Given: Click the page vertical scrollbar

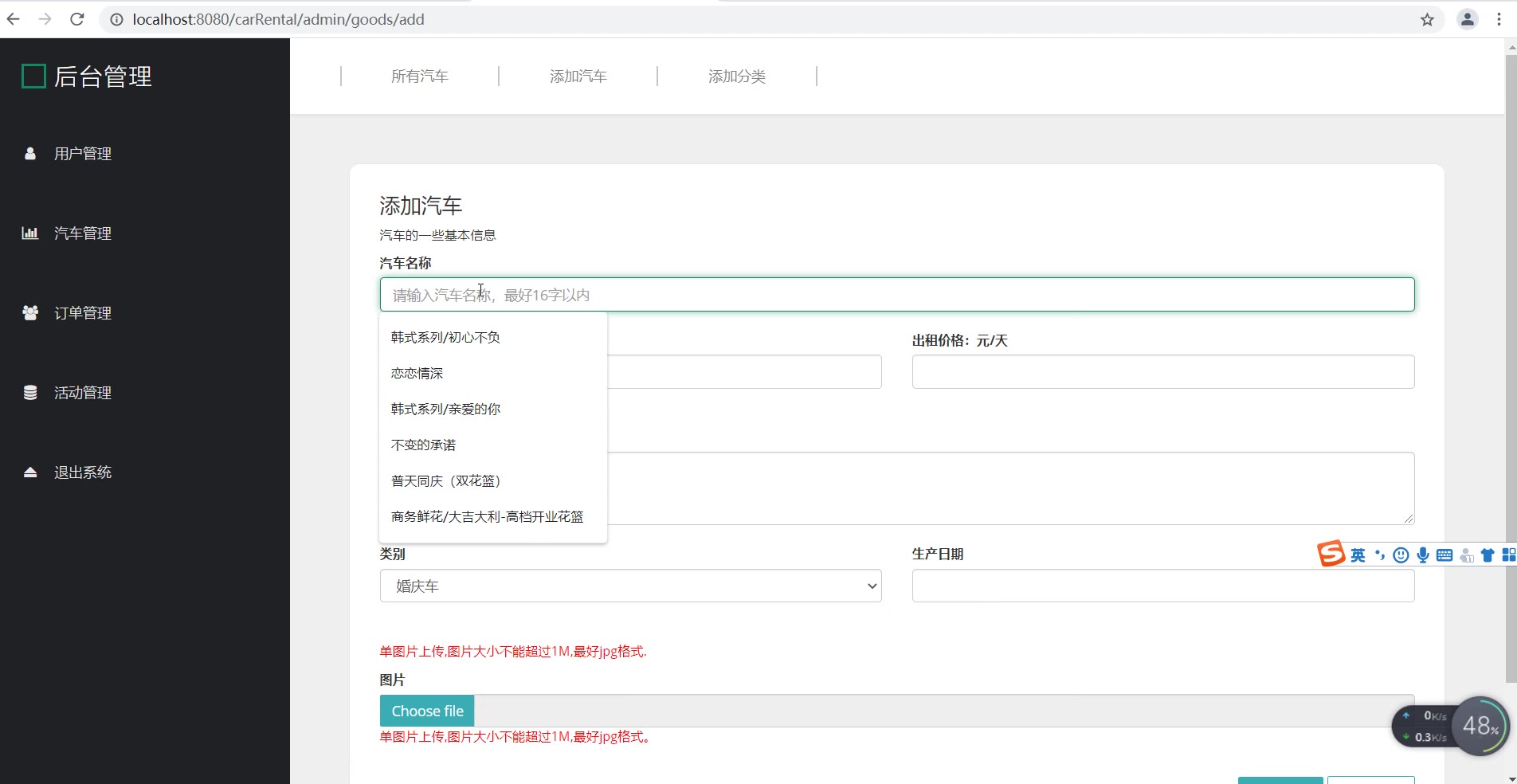Looking at the screenshot, I should click(x=1511, y=367).
